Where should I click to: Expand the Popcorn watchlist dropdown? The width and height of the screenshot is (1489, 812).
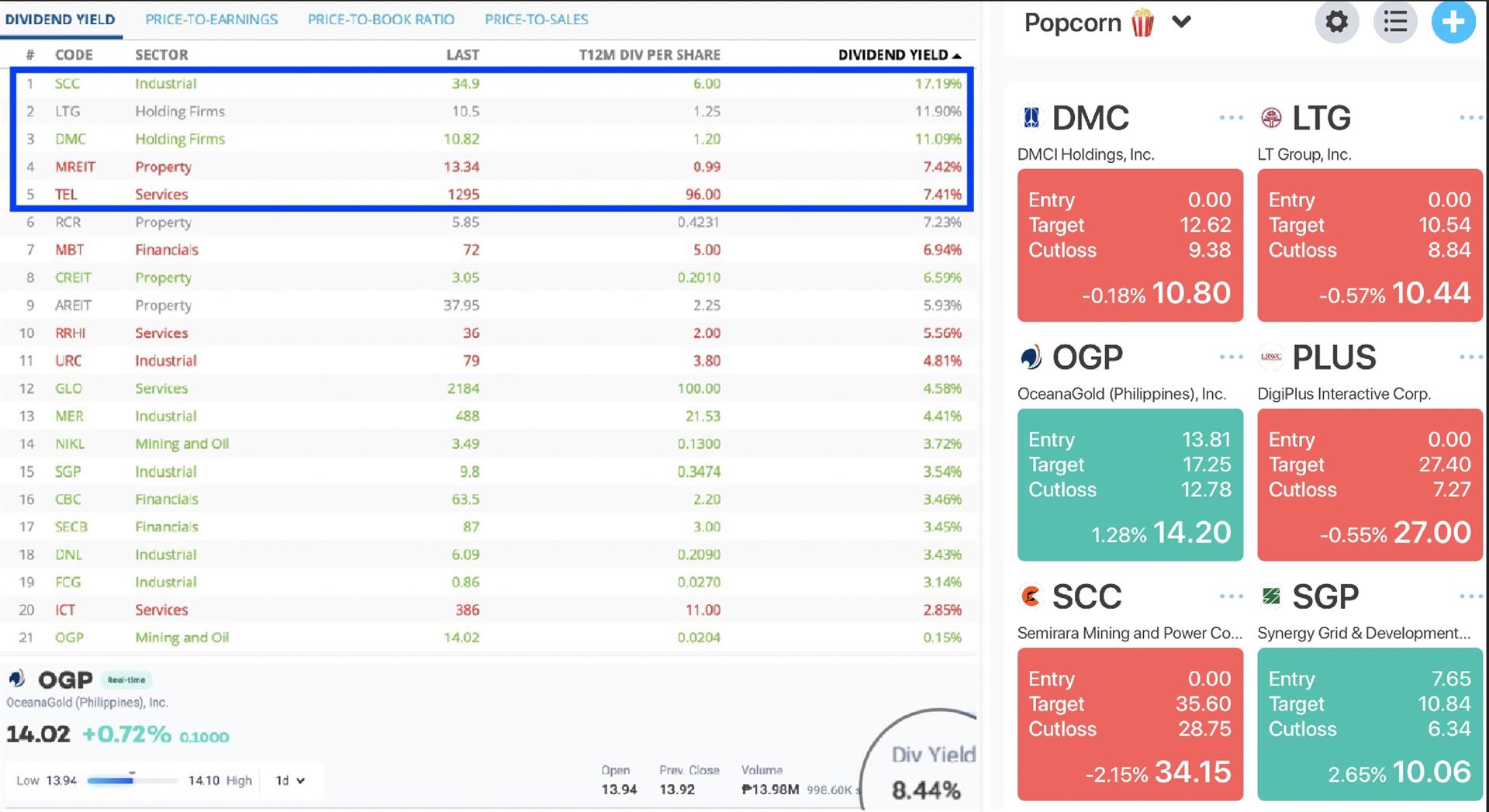coord(1183,22)
